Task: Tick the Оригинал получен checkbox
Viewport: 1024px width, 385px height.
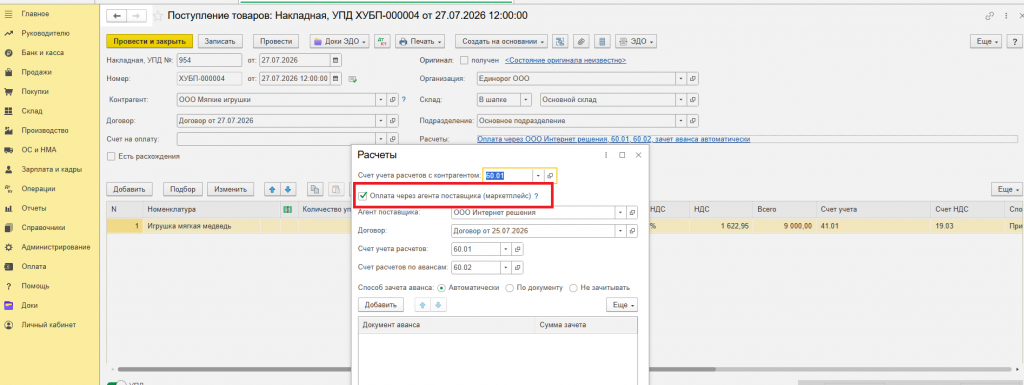Action: pyautogui.click(x=464, y=61)
